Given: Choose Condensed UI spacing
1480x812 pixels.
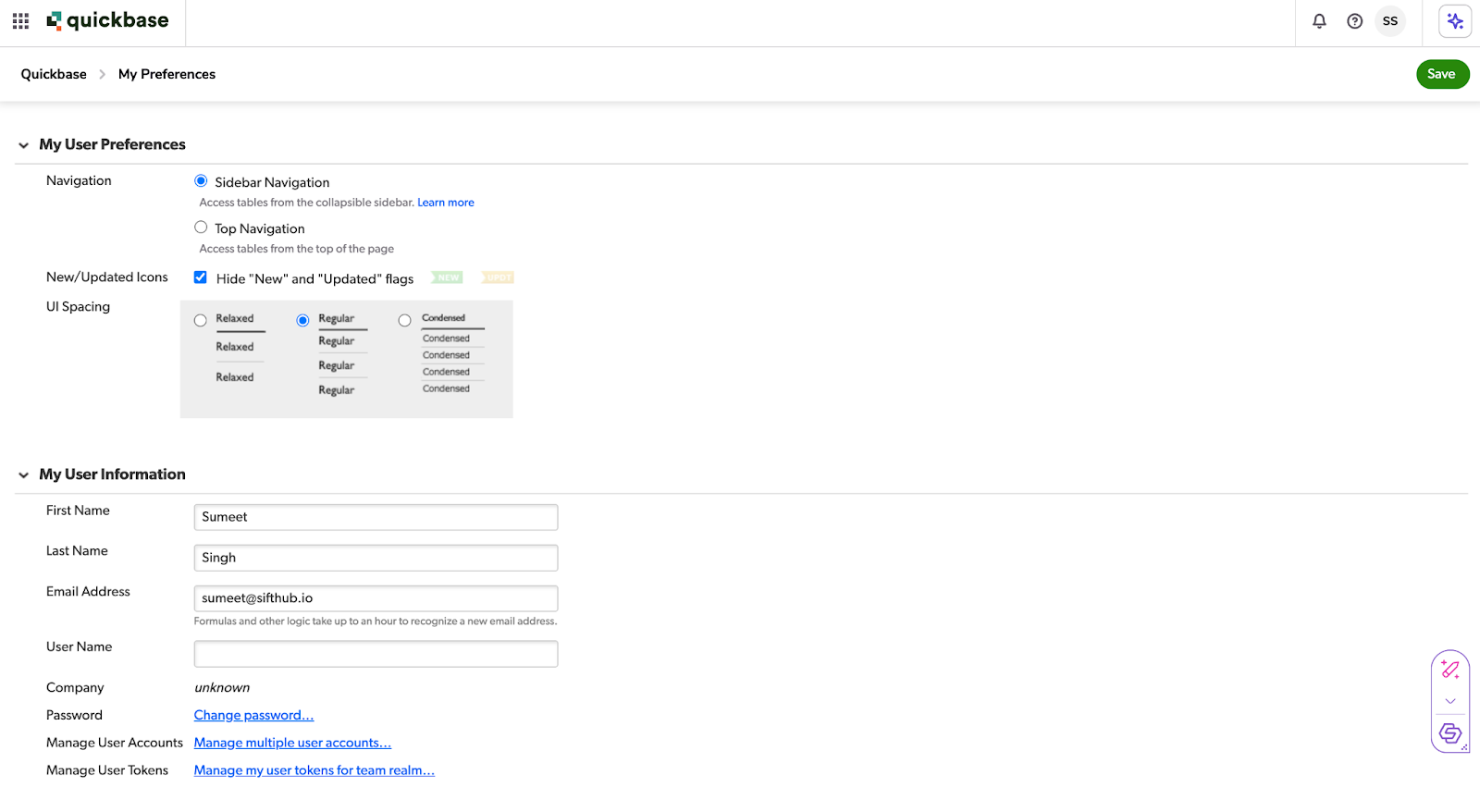Looking at the screenshot, I should [x=404, y=321].
